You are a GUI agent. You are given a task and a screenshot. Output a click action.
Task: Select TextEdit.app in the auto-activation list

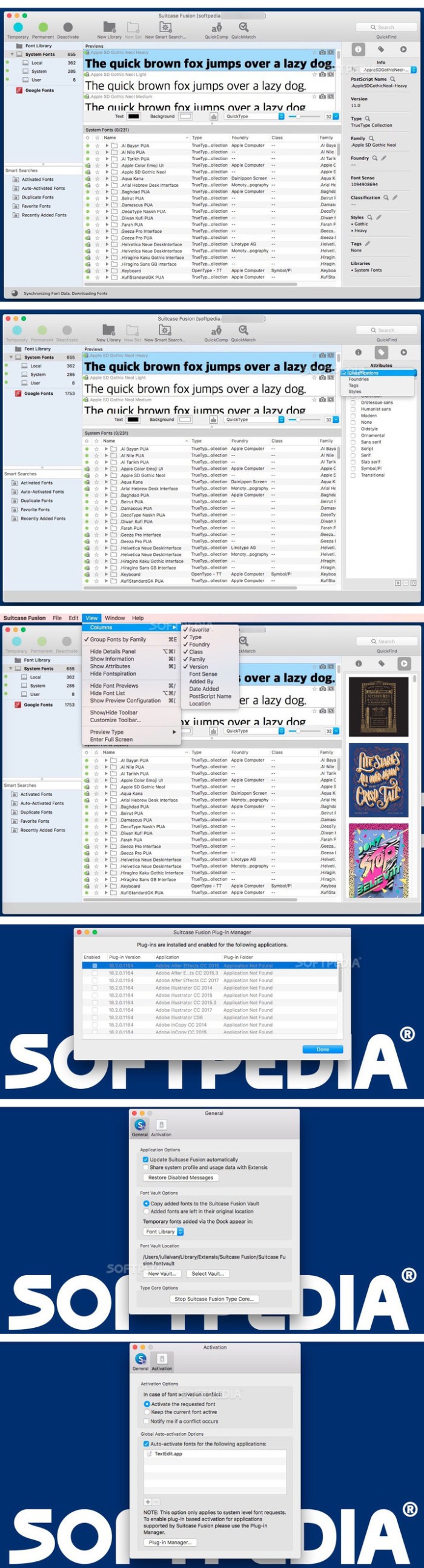(x=215, y=1453)
